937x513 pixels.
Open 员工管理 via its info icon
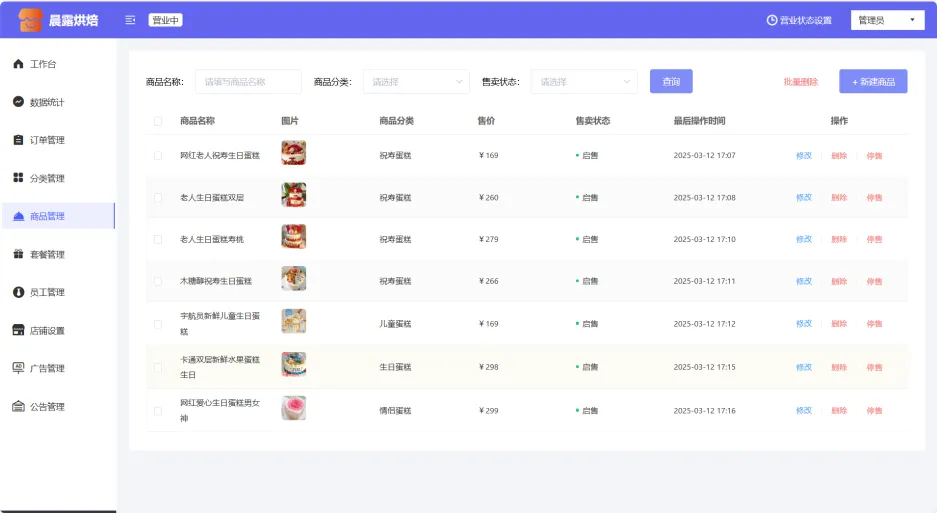coord(18,292)
